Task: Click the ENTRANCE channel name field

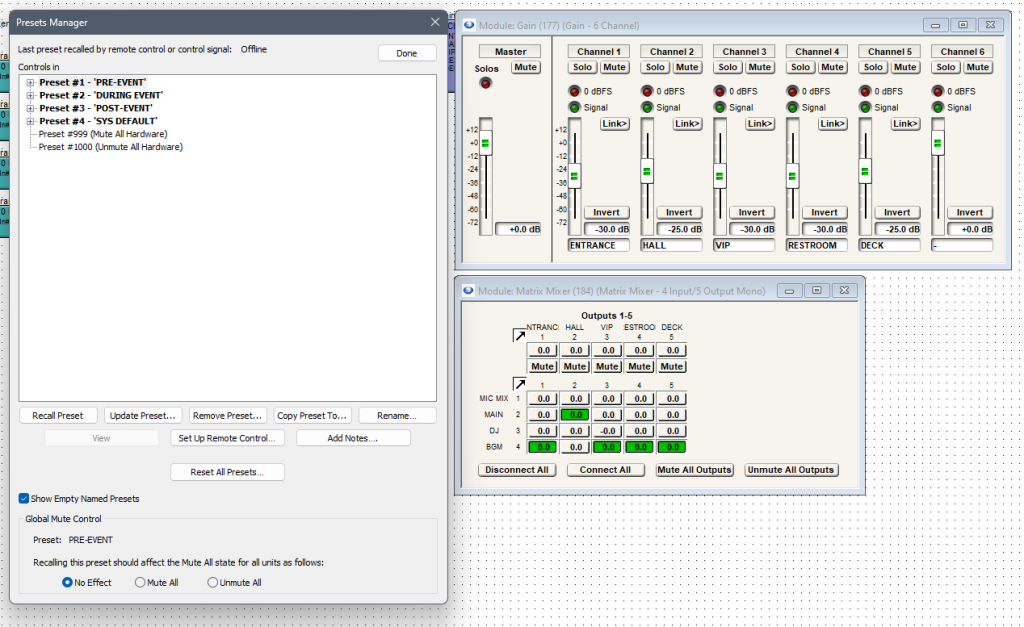Action: (598, 245)
